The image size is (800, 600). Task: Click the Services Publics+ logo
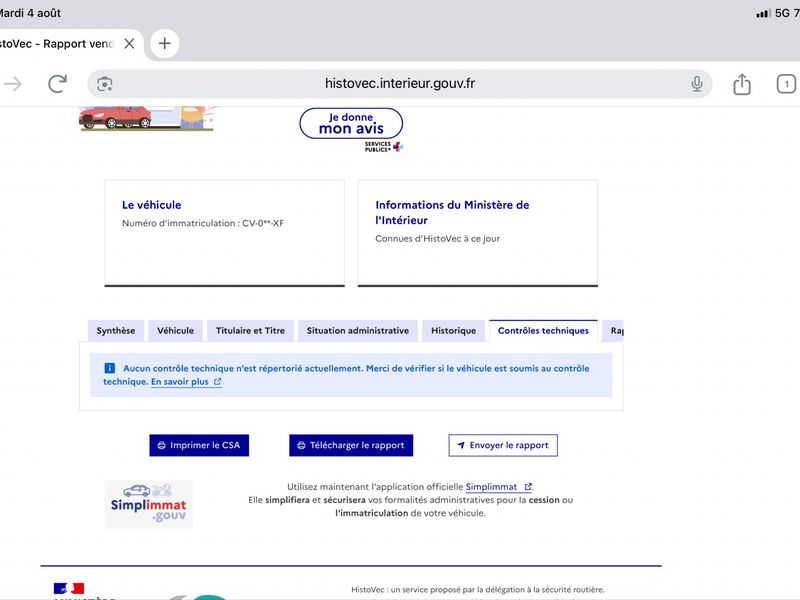pos(383,147)
